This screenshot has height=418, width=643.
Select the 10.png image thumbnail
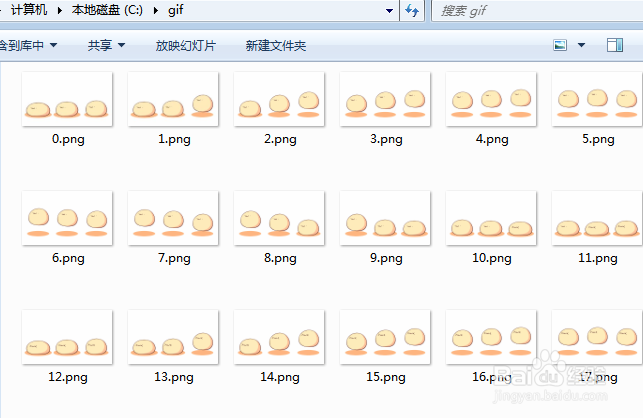[491, 218]
